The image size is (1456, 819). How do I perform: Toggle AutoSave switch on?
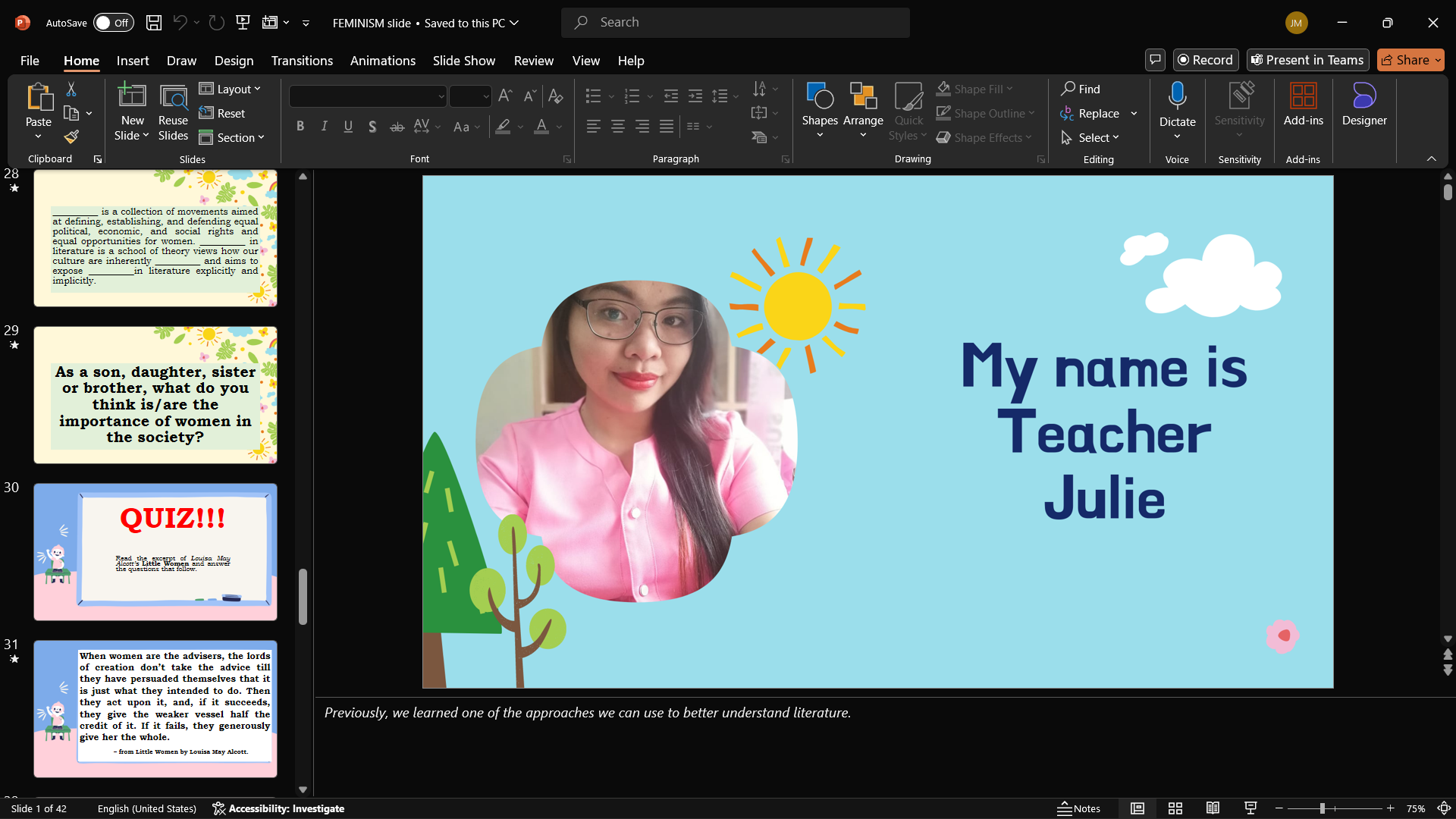coord(113,23)
